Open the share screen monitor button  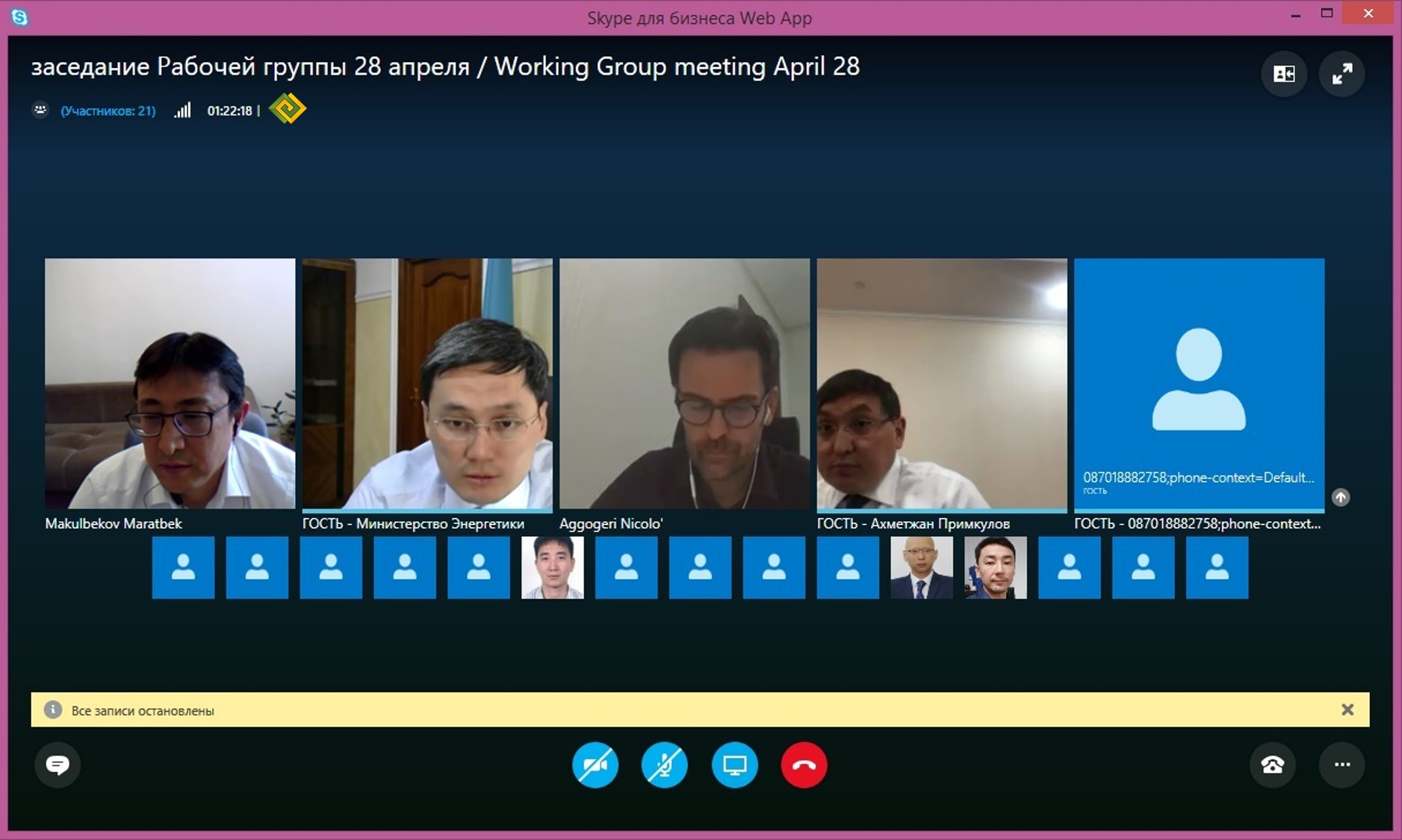point(735,765)
